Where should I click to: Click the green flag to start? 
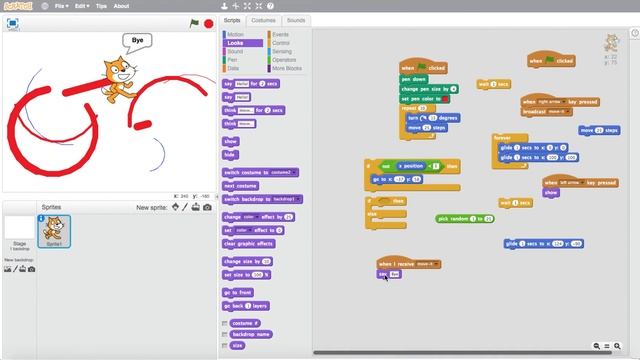[x=194, y=23]
